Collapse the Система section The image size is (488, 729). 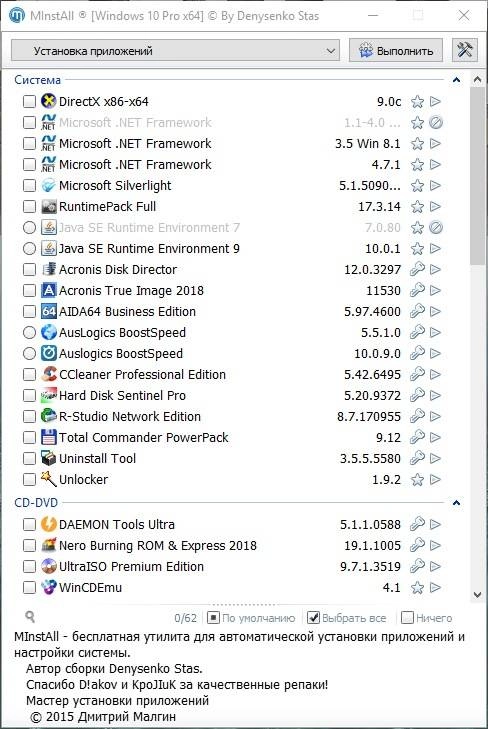coord(456,80)
